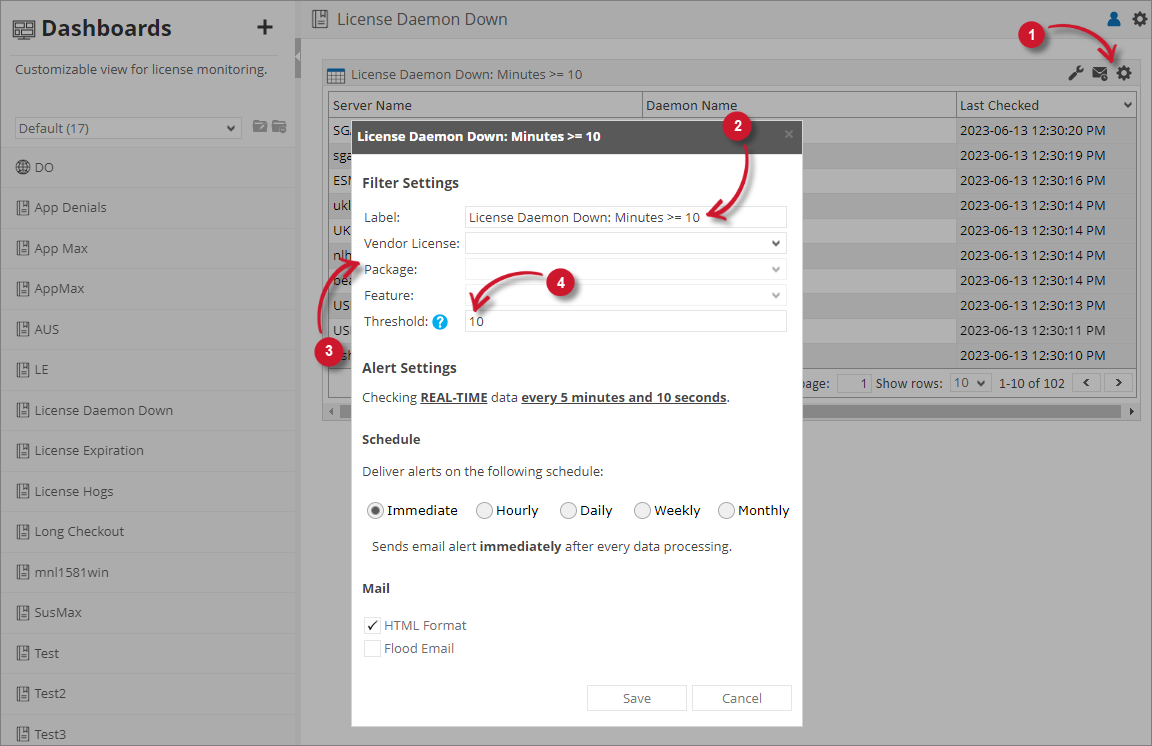This screenshot has width=1152, height=746.
Task: Click the License Daemon Down page title icon
Action: pos(320,19)
